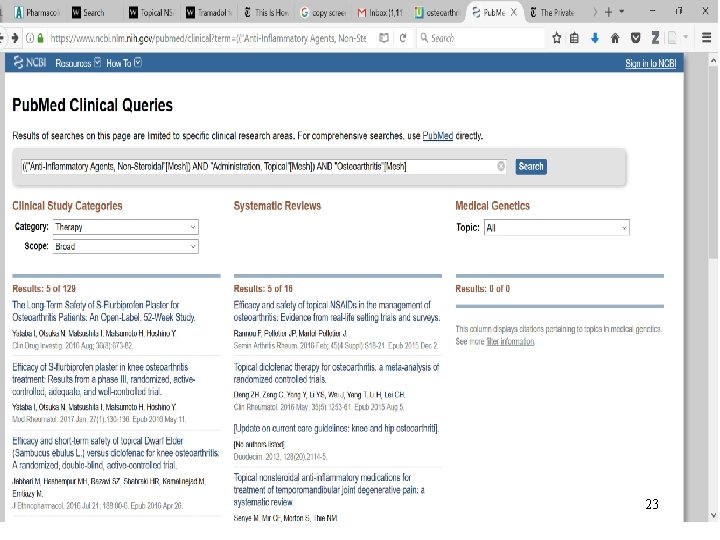Open Efficacy and safety of topical NSAIDs review
720x540 pixels.
[337, 311]
